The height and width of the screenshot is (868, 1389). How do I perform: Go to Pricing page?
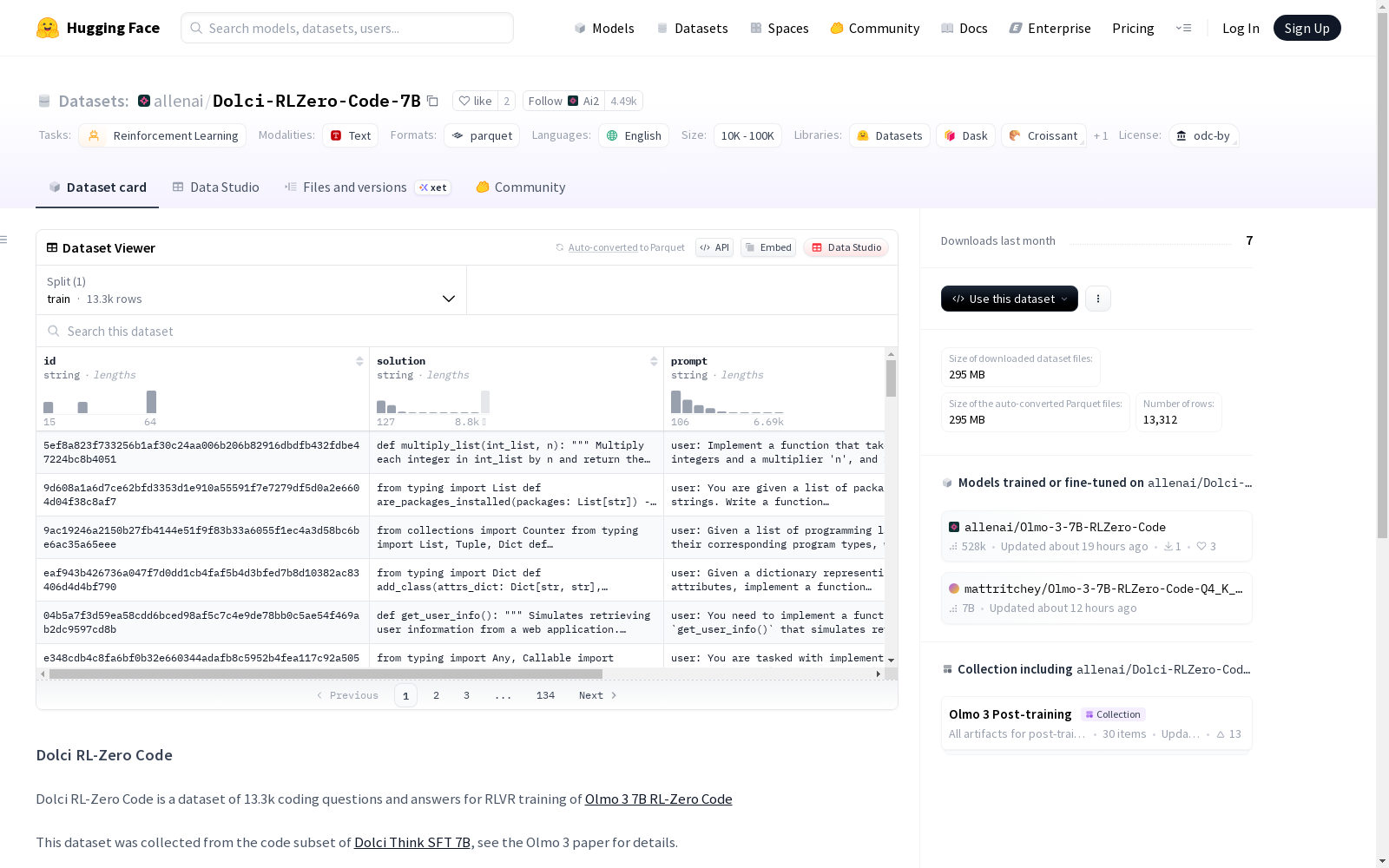1133,28
